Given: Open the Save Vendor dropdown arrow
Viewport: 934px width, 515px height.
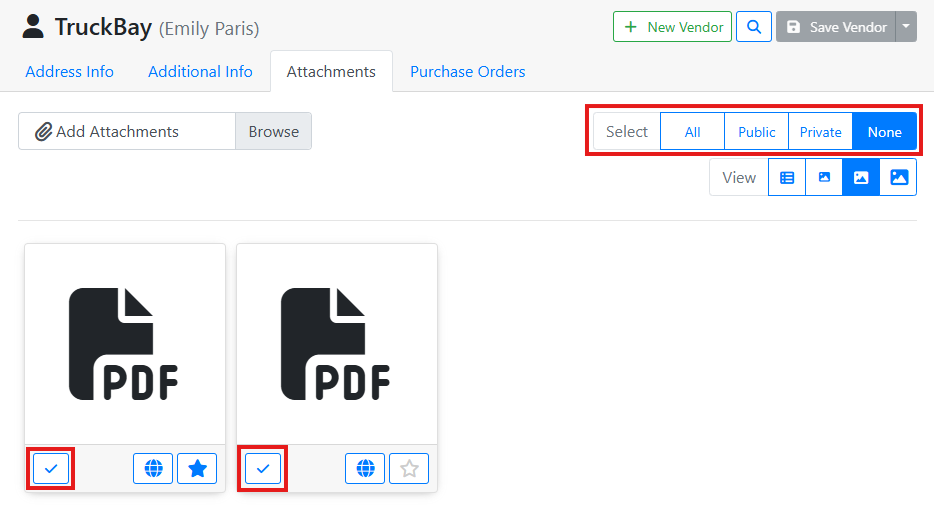Looking at the screenshot, I should tap(906, 27).
